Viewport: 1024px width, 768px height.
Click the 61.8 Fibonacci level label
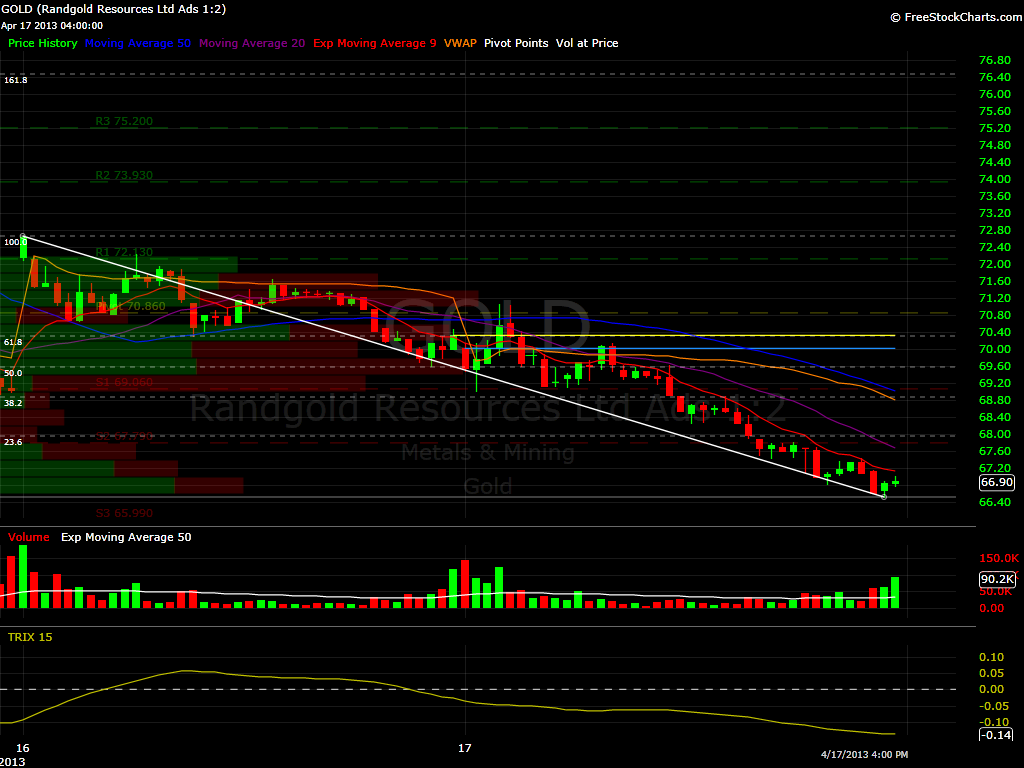tap(13, 342)
